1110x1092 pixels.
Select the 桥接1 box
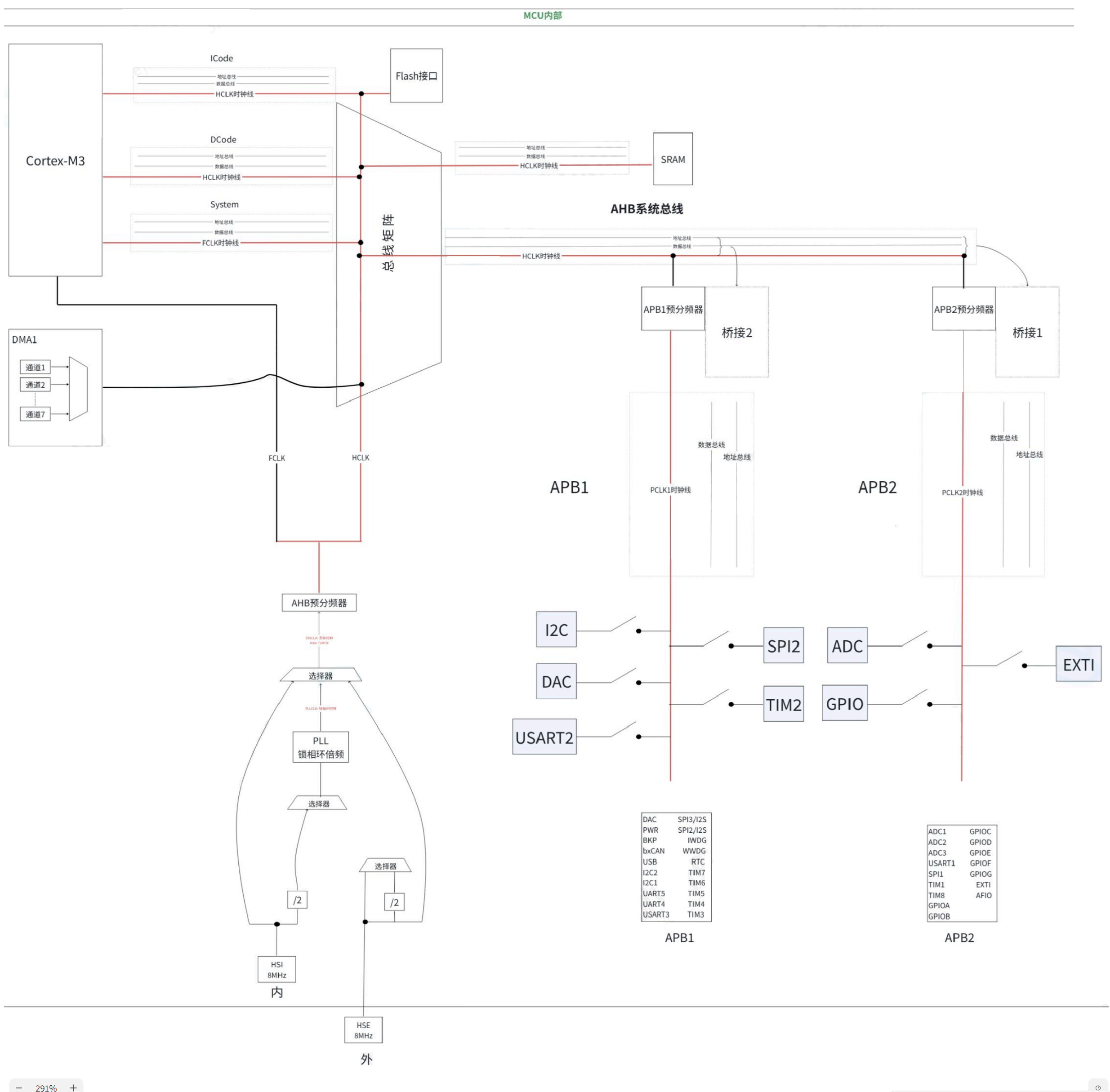[1027, 332]
